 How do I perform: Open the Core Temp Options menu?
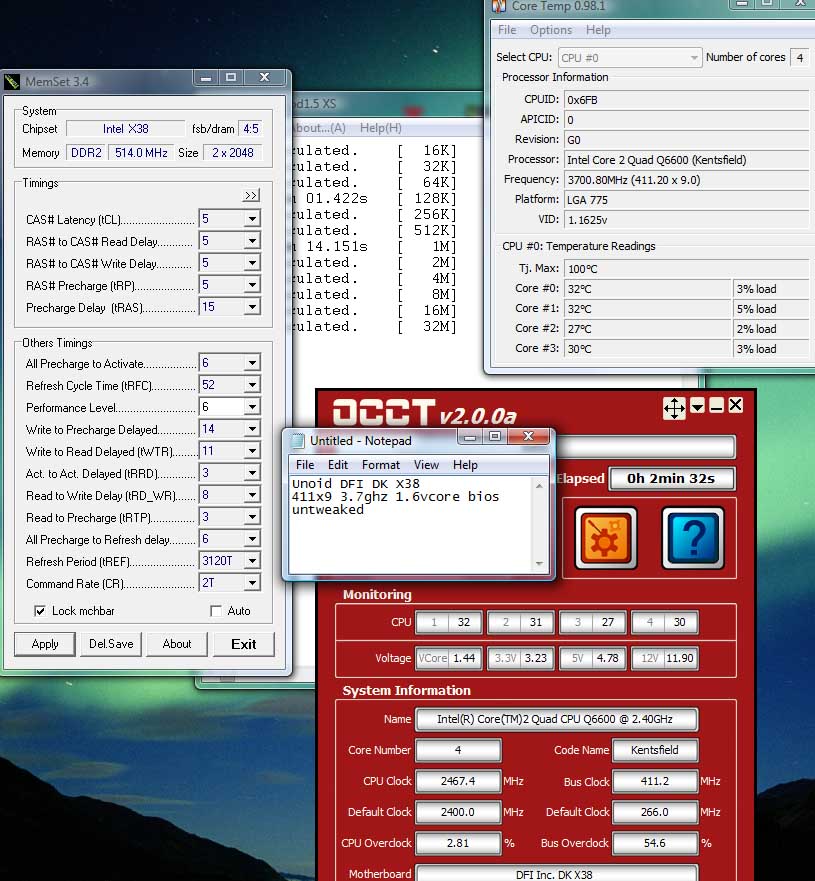(x=551, y=30)
